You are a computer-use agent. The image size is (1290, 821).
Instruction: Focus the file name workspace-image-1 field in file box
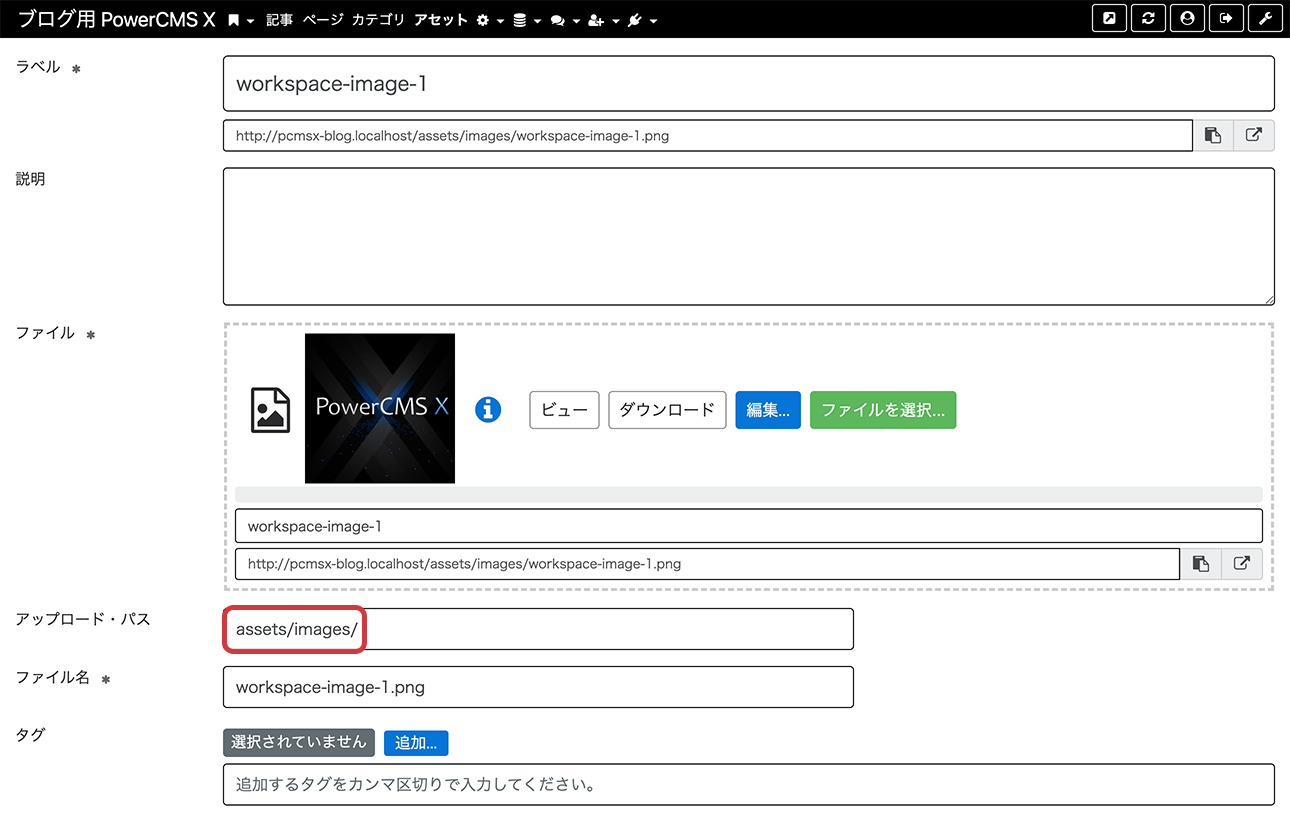[749, 526]
